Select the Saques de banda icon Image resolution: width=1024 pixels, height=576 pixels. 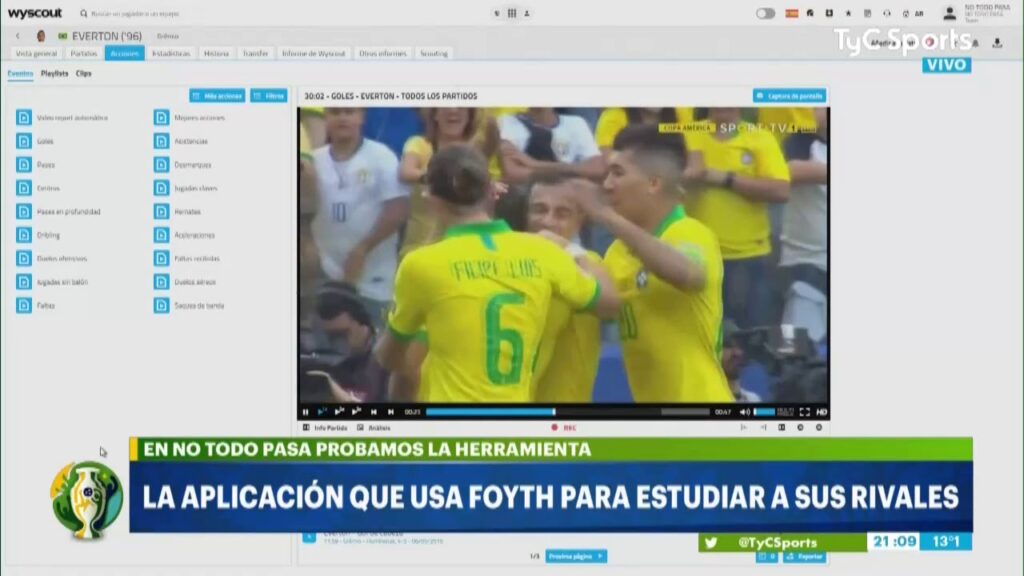click(x=161, y=306)
